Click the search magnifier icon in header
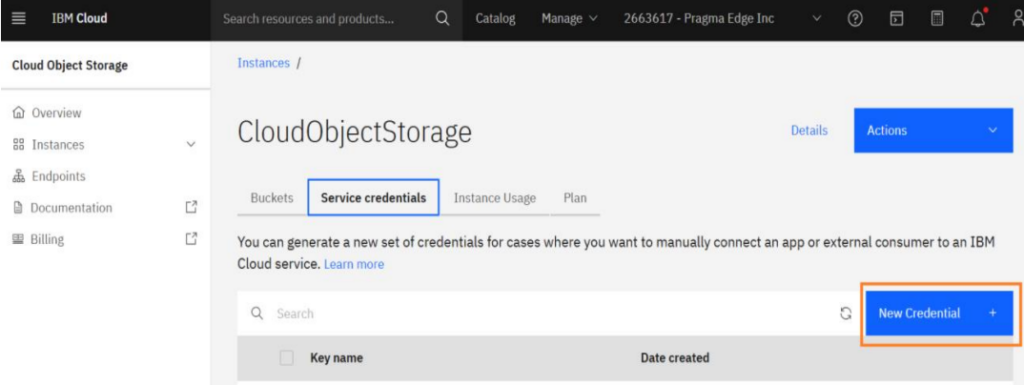The image size is (1024, 385). click(442, 19)
